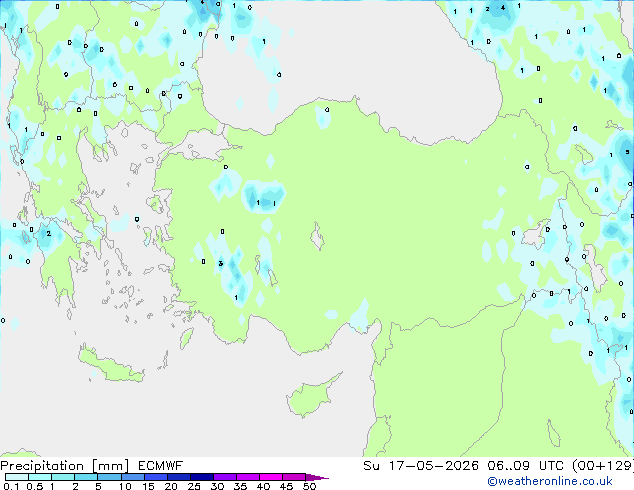Click the '3' precipitation value in western Turkey

pos(220,263)
